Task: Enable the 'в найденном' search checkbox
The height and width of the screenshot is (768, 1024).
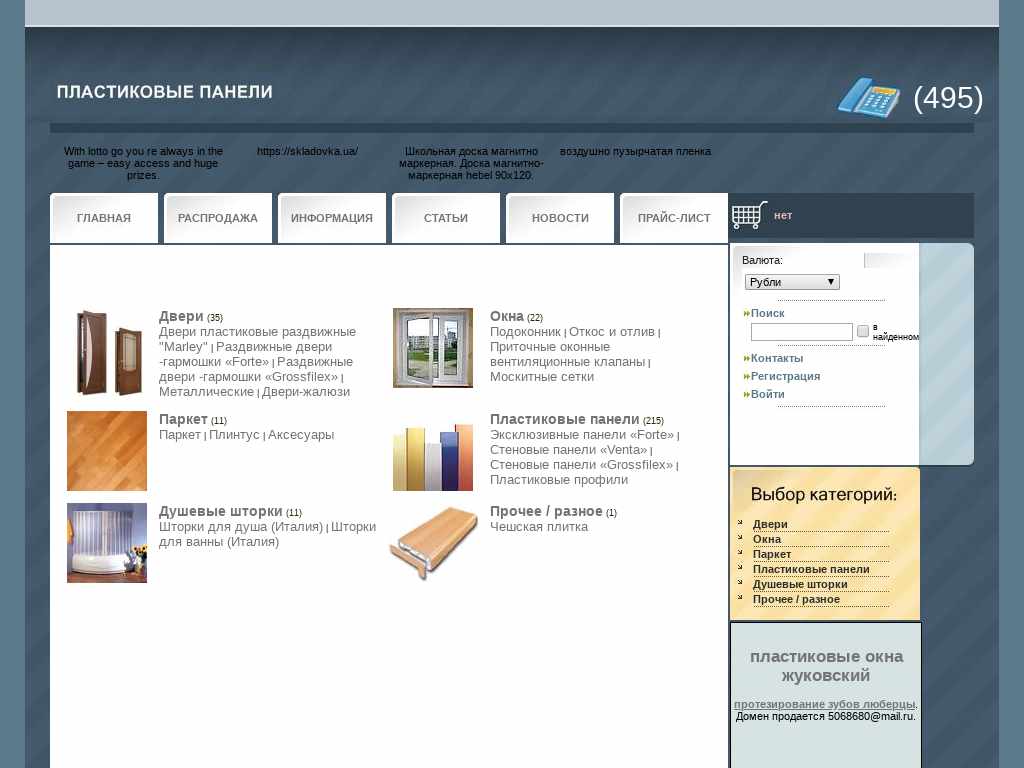Action: [863, 331]
